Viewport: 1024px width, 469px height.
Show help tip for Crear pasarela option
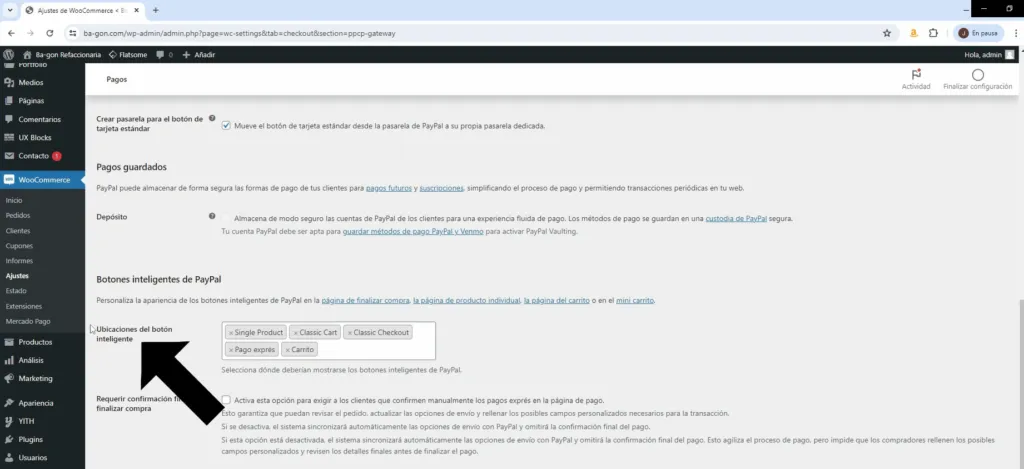pyautogui.click(x=212, y=119)
